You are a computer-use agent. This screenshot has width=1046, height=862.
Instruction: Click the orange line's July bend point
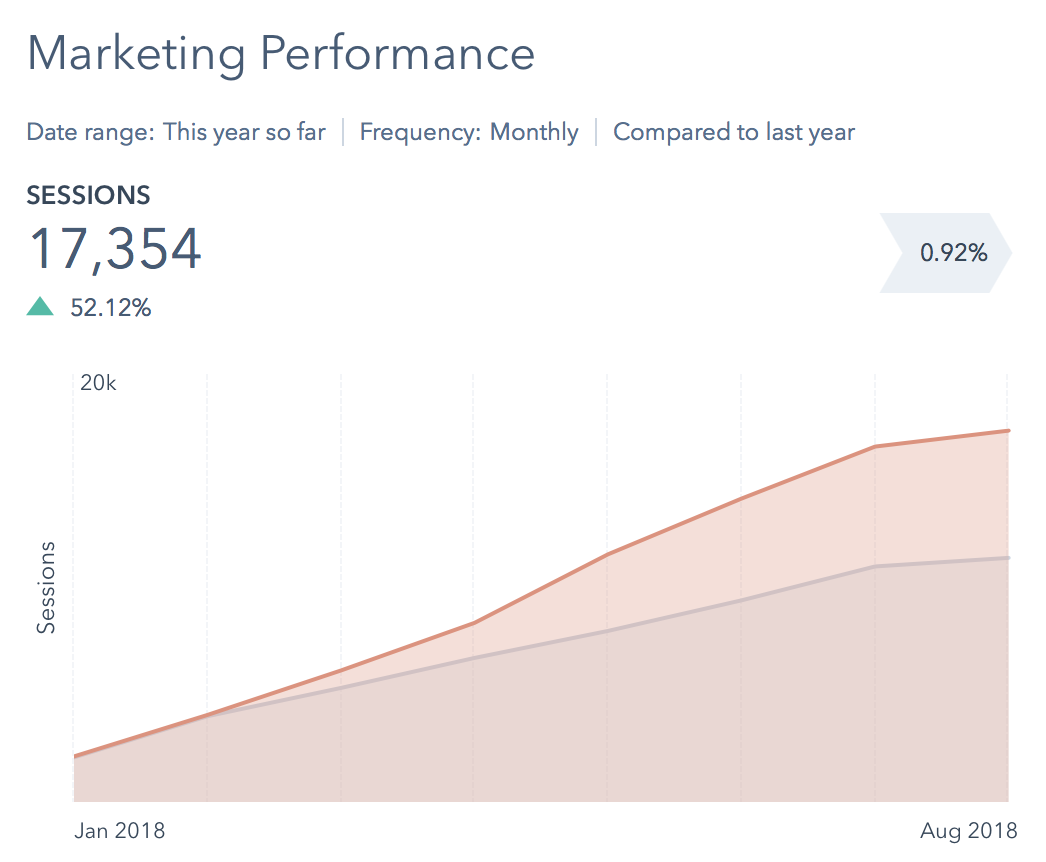[875, 446]
